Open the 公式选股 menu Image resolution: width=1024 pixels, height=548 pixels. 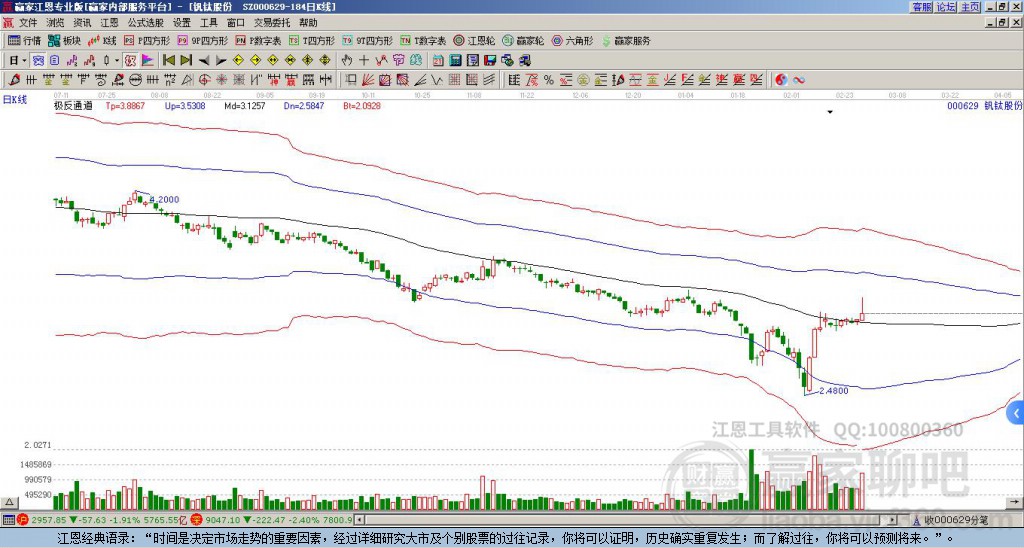click(x=146, y=23)
